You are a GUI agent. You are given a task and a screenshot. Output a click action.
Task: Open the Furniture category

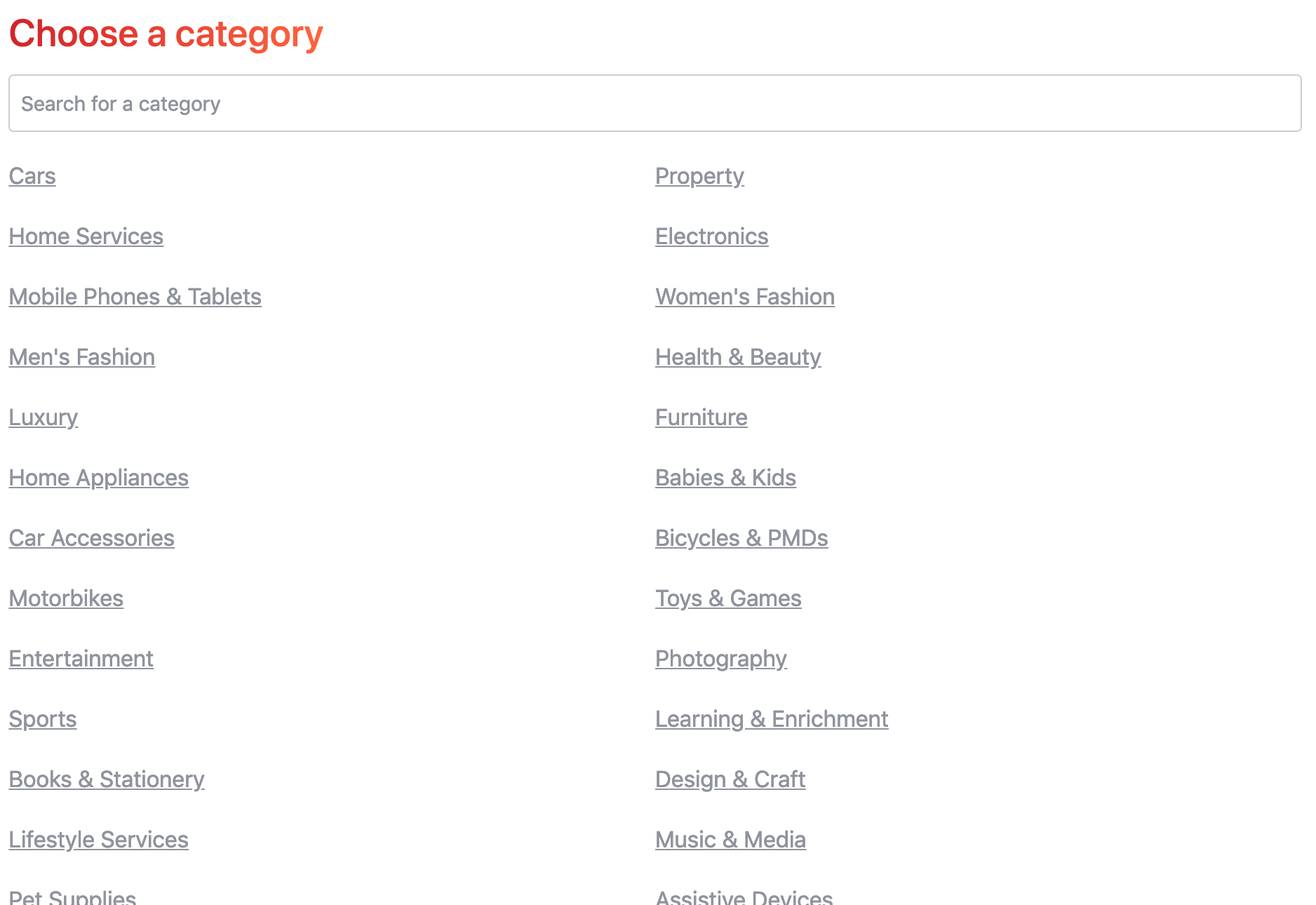tap(701, 418)
